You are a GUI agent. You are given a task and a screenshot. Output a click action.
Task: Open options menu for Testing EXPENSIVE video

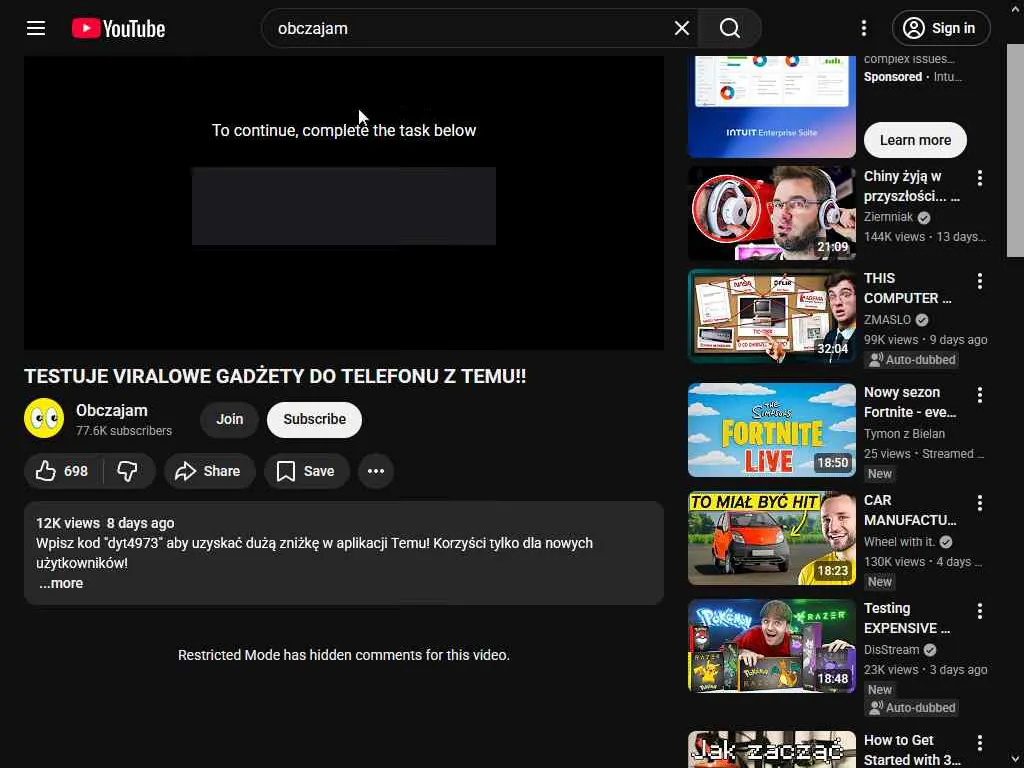point(979,611)
